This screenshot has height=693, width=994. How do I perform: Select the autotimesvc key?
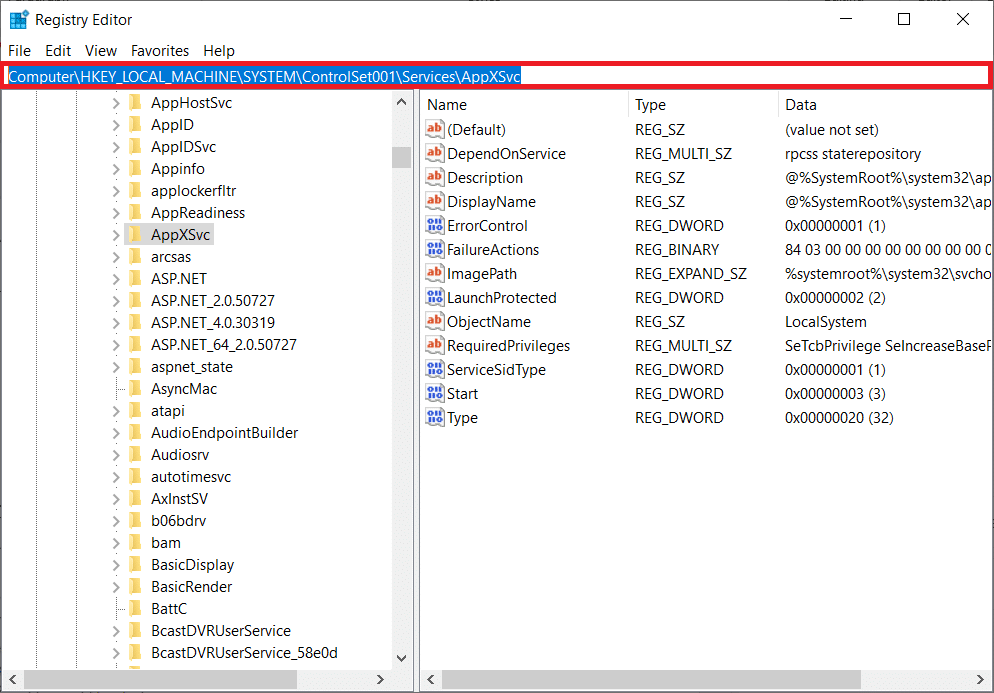tap(191, 477)
